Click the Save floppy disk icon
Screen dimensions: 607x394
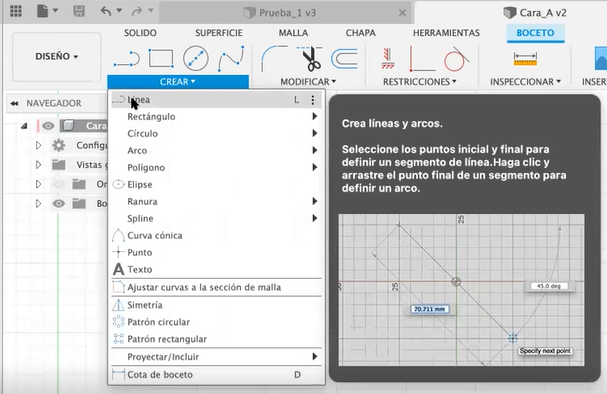[79, 11]
